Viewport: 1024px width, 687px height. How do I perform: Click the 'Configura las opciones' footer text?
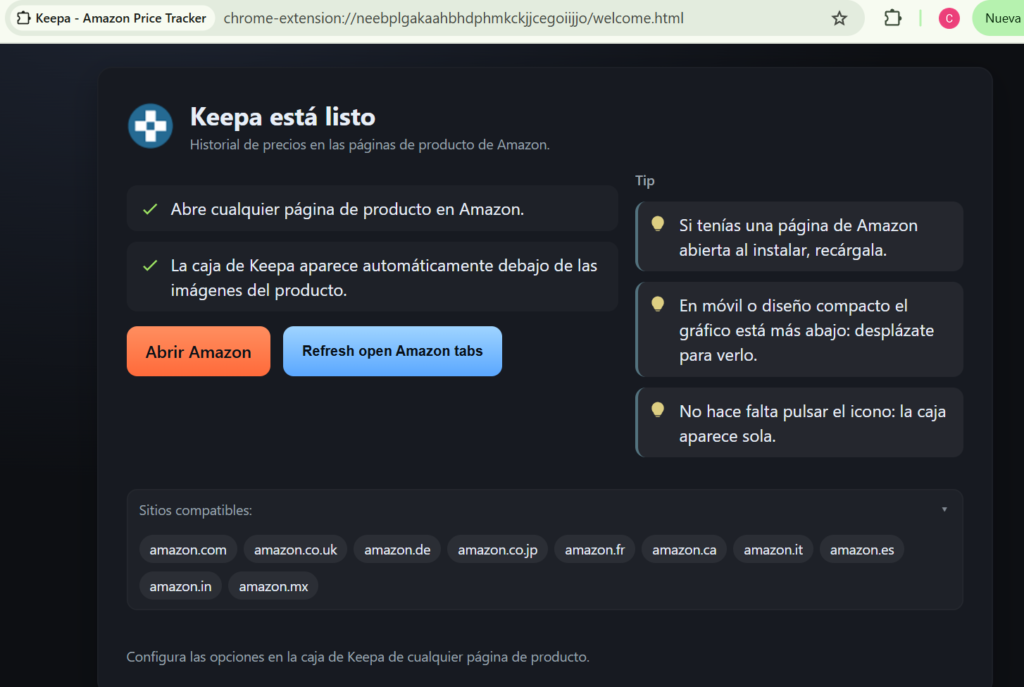tap(358, 657)
